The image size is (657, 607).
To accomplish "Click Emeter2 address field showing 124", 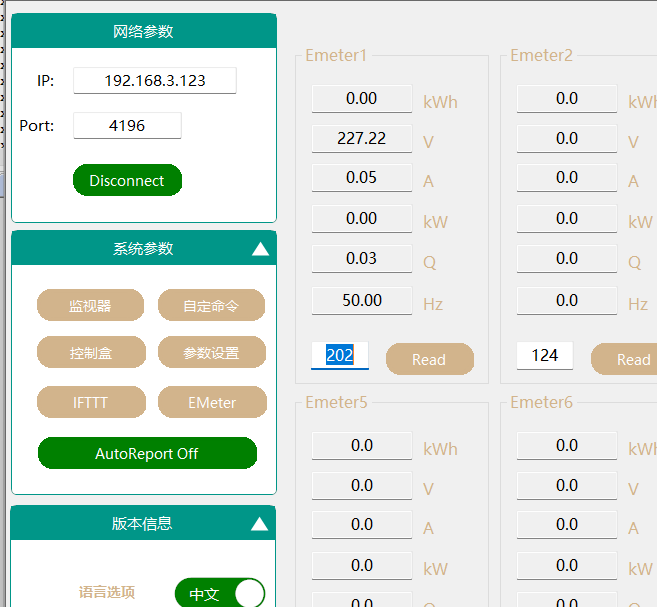I will [x=545, y=355].
